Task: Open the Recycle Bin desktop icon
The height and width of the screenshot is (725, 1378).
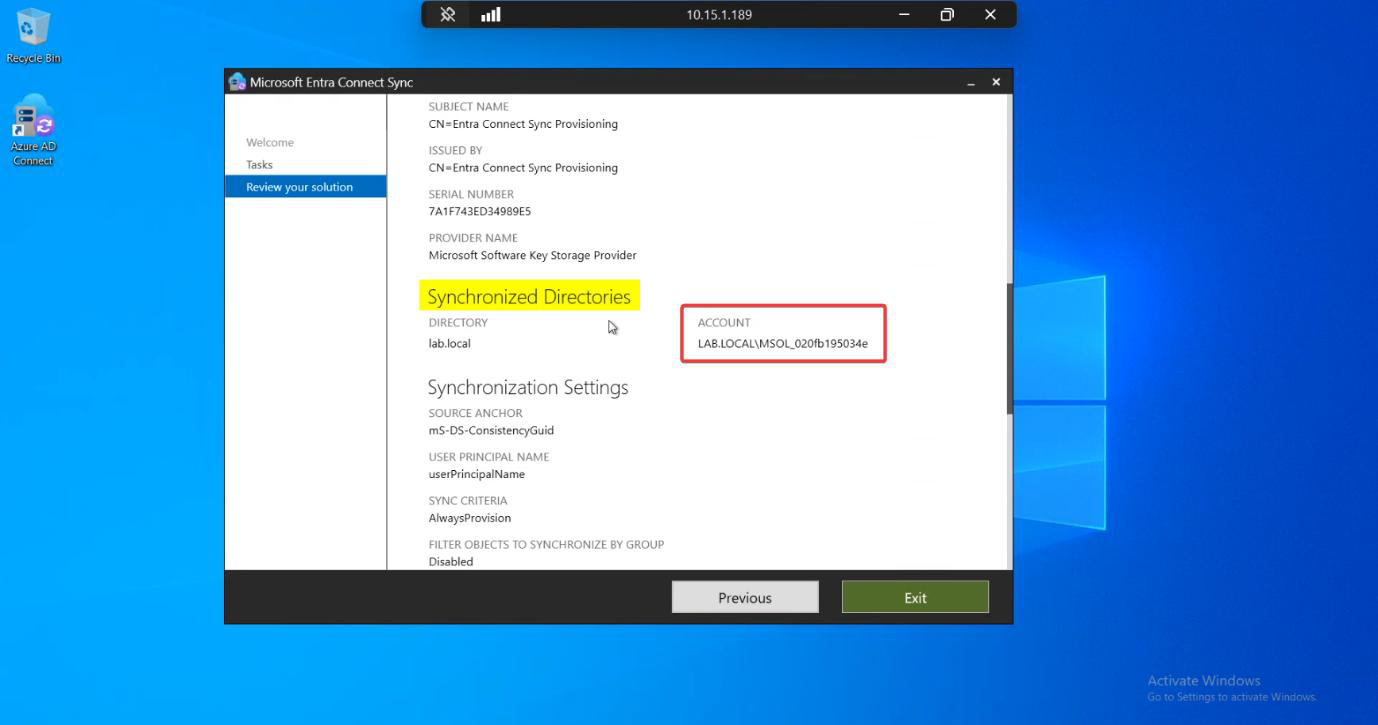Action: [x=33, y=36]
